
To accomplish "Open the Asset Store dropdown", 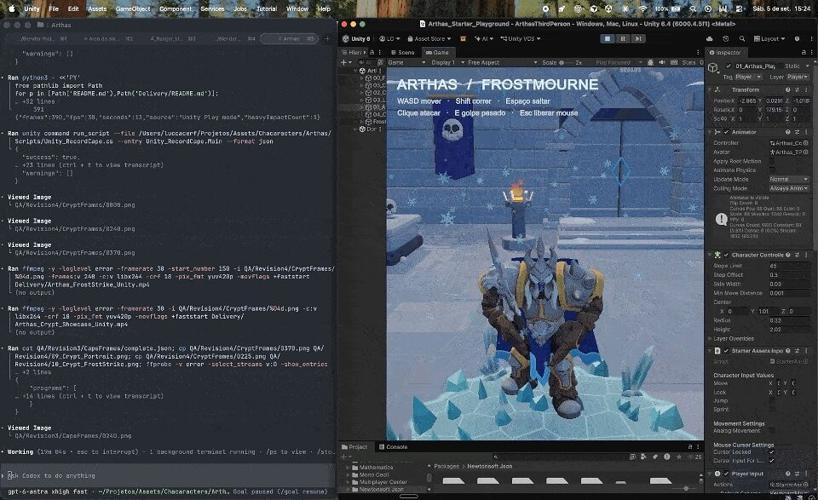I will point(429,39).
